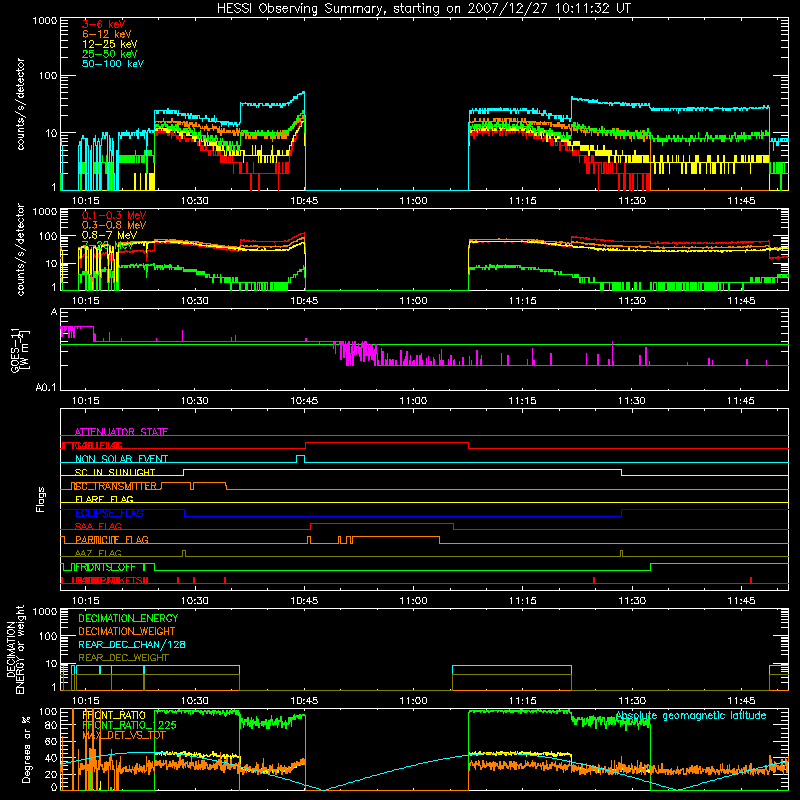800x800 pixels.
Task: Click the 0.1-0.3 MeV legend label
Action: click(113, 215)
